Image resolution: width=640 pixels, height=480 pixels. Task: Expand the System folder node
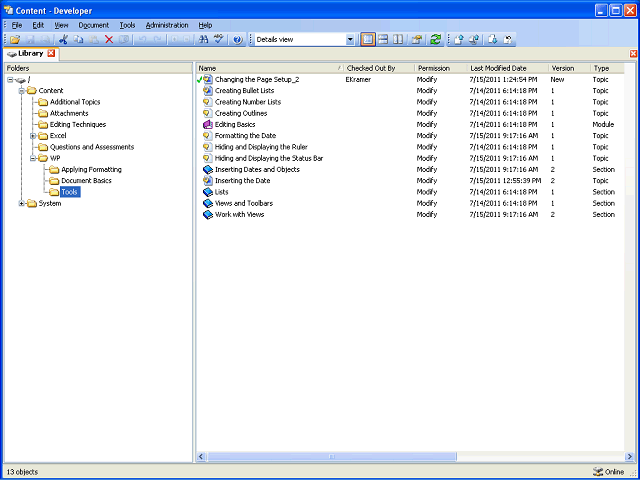pyautogui.click(x=22, y=203)
